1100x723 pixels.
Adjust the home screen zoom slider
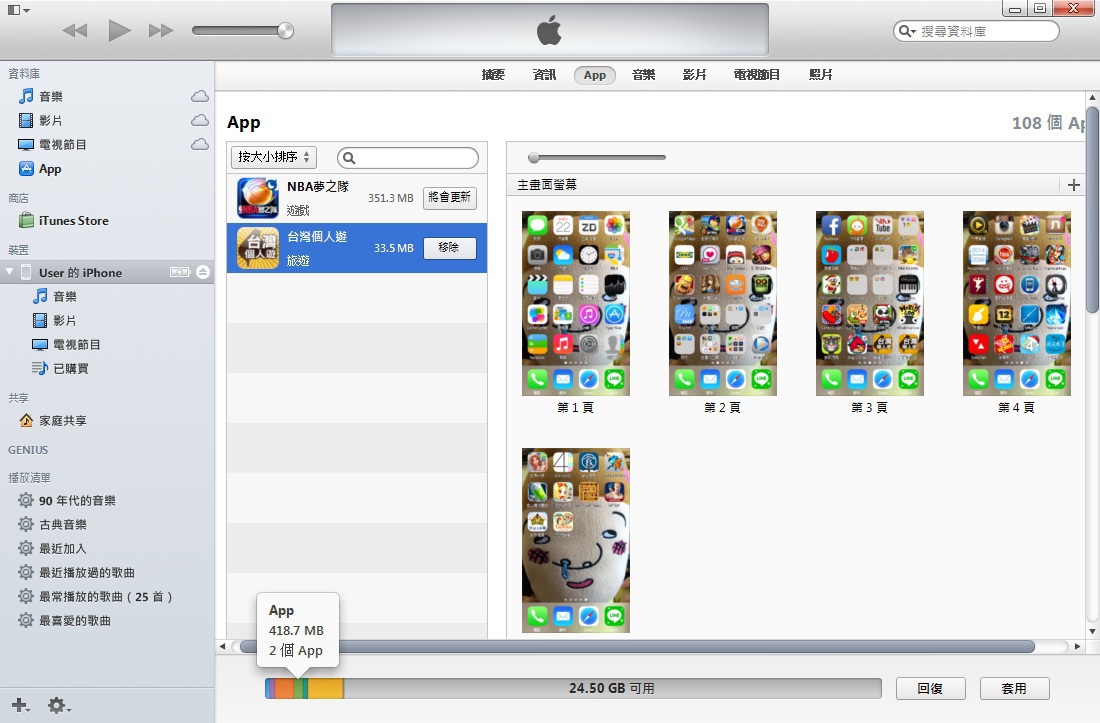click(x=534, y=158)
